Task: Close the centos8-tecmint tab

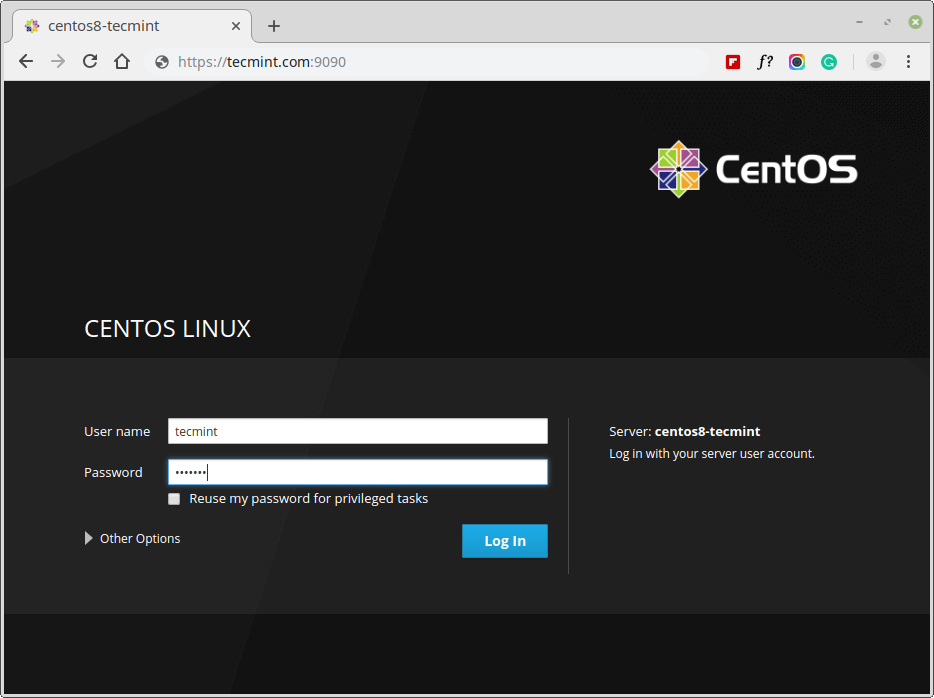Action: tap(236, 26)
